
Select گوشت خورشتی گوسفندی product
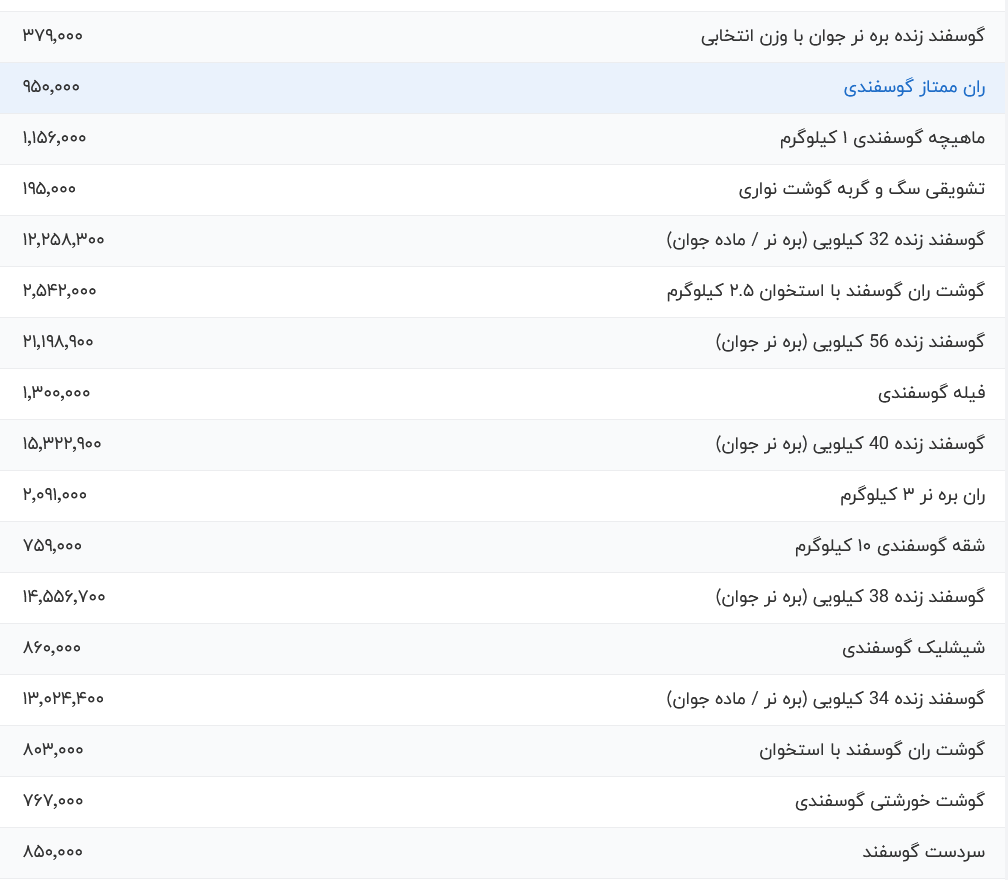(x=890, y=802)
